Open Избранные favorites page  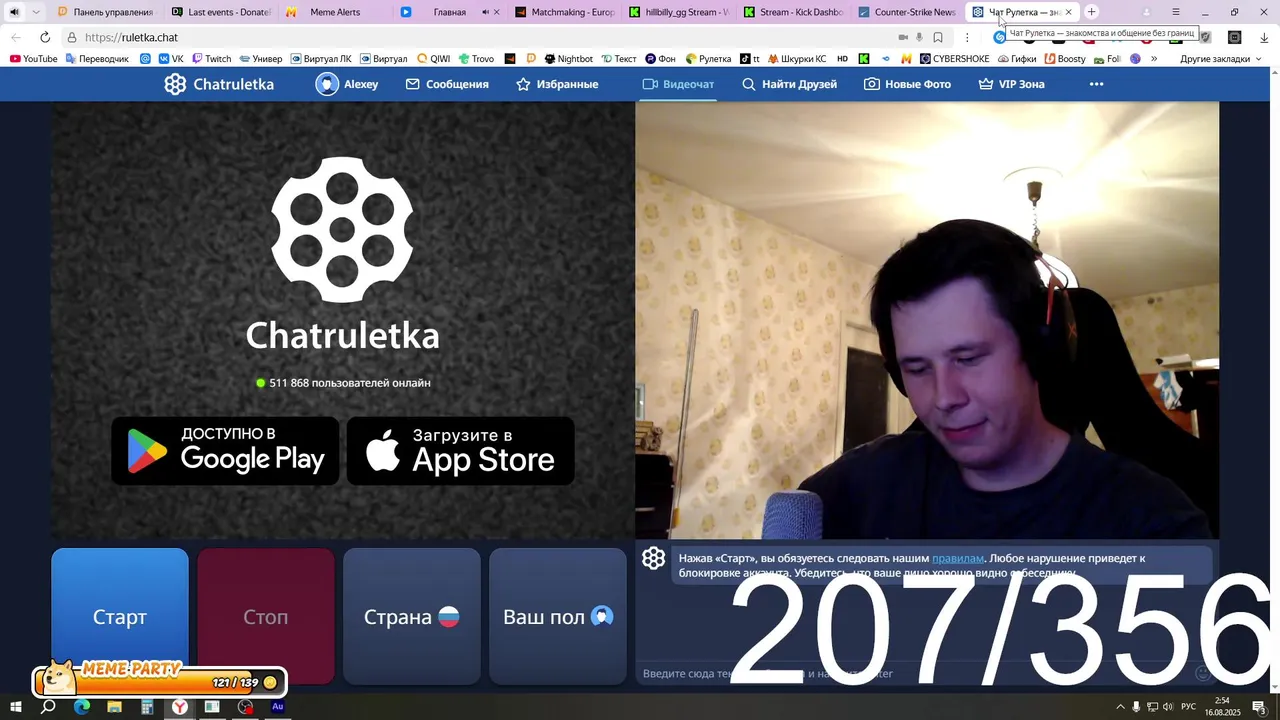(557, 84)
